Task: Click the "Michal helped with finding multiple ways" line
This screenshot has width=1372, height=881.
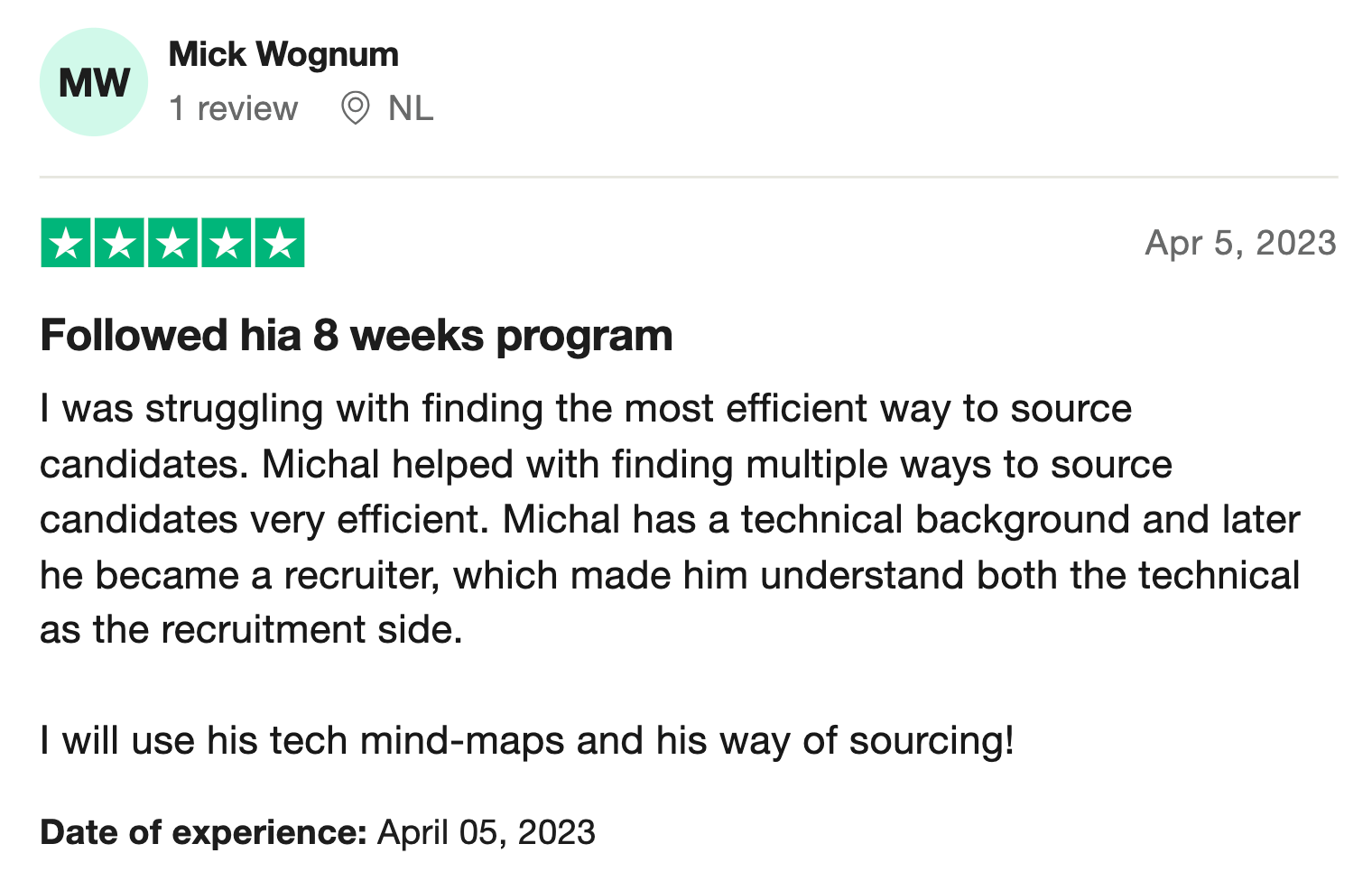Action: point(606,465)
